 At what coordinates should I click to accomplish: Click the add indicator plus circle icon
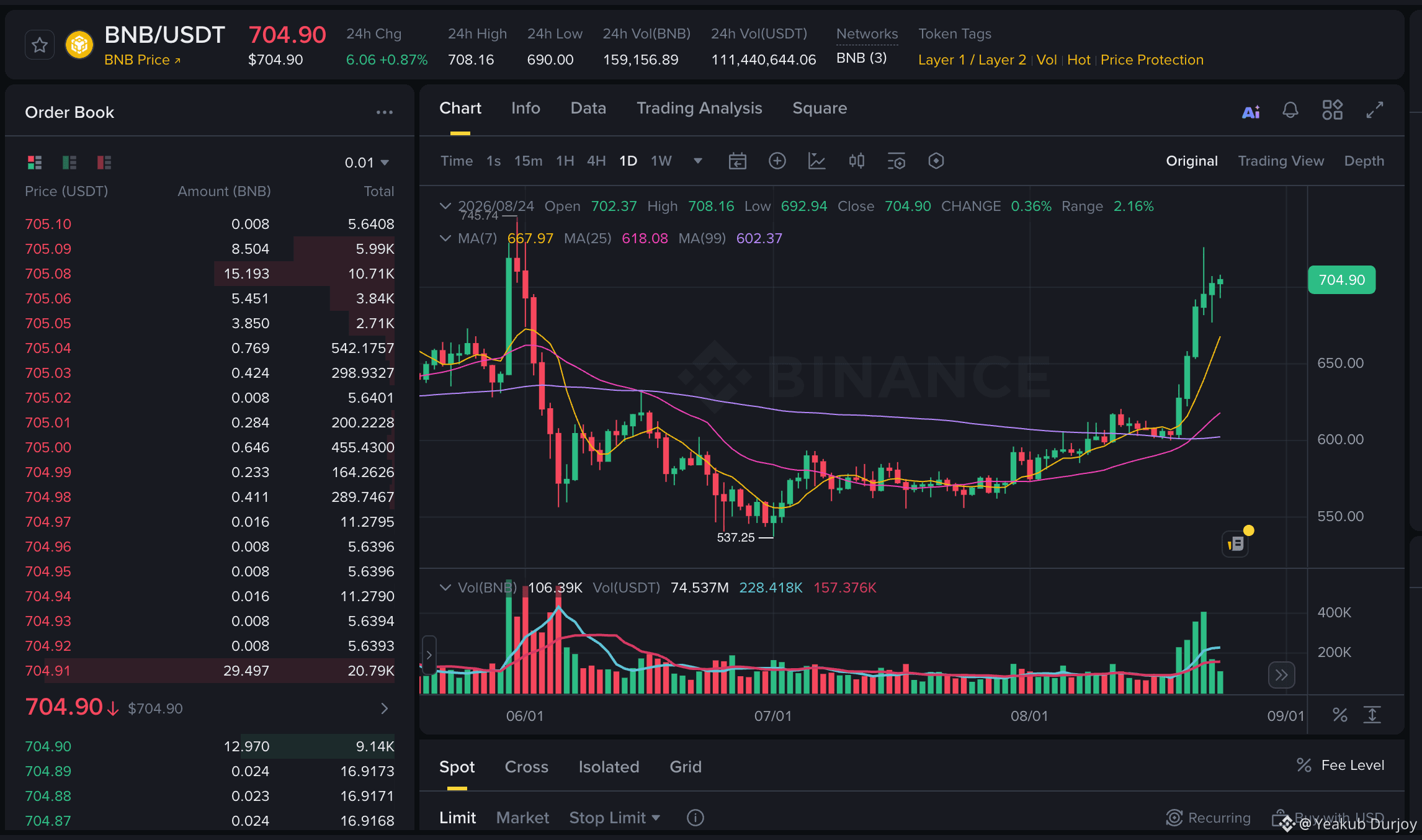point(777,161)
